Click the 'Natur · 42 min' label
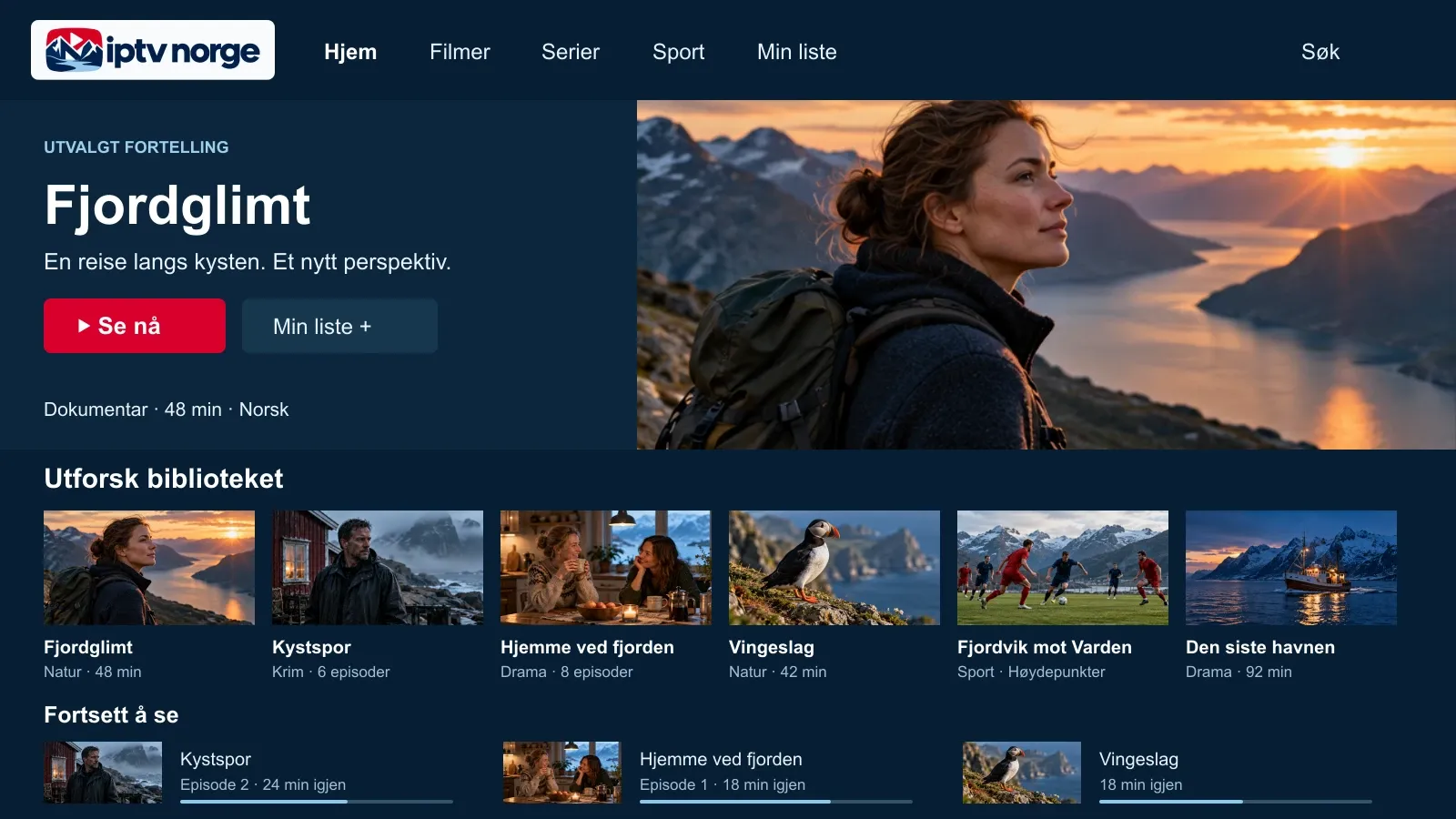Image resolution: width=1456 pixels, height=819 pixels. 778,672
